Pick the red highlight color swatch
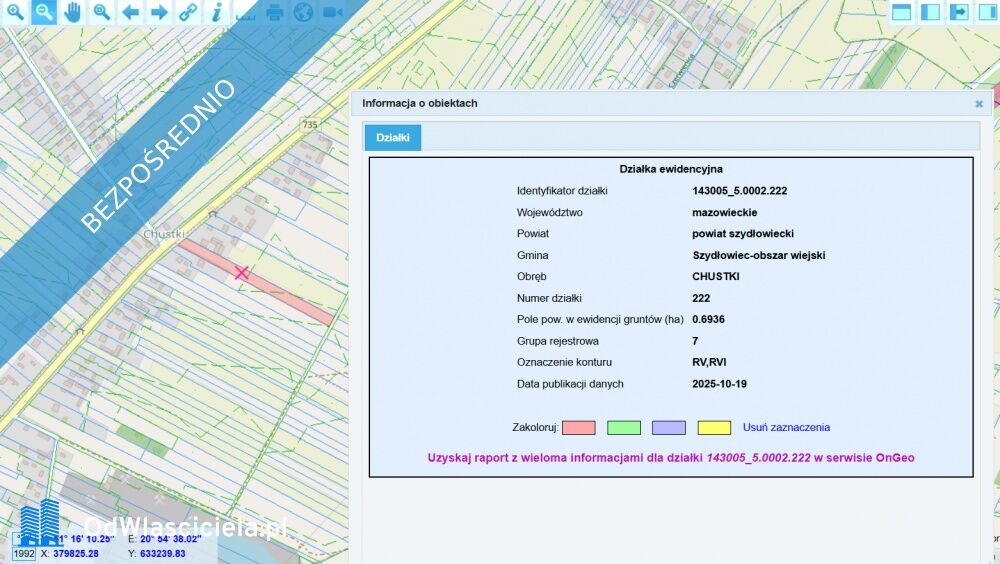 point(579,427)
